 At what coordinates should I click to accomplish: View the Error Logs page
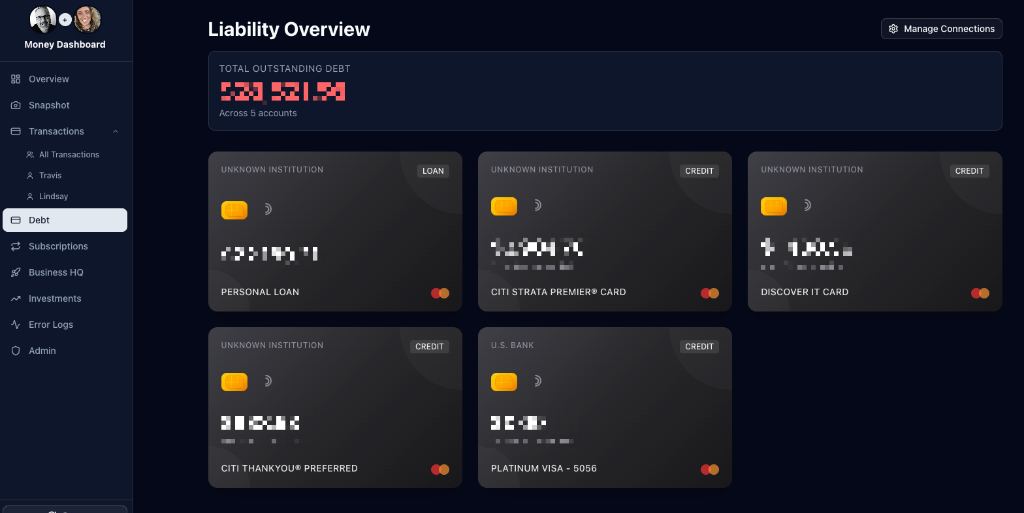[51, 324]
